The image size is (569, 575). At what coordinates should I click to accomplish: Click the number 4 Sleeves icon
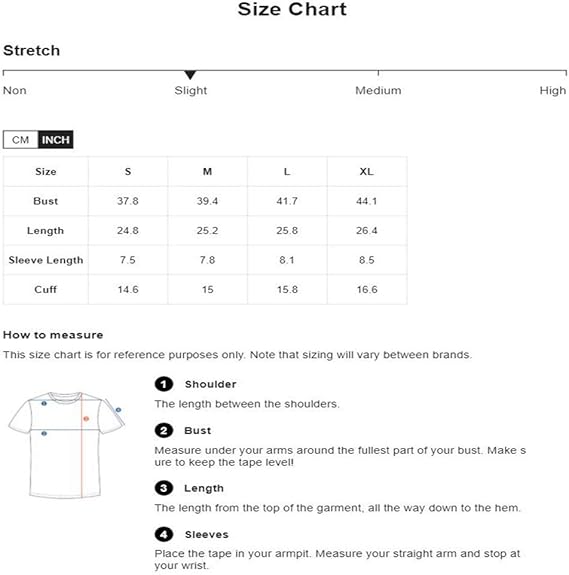pyautogui.click(x=164, y=534)
